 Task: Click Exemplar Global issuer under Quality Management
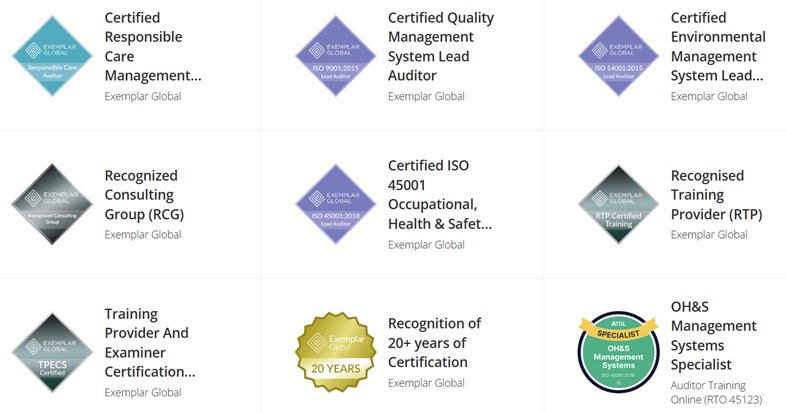(x=426, y=96)
